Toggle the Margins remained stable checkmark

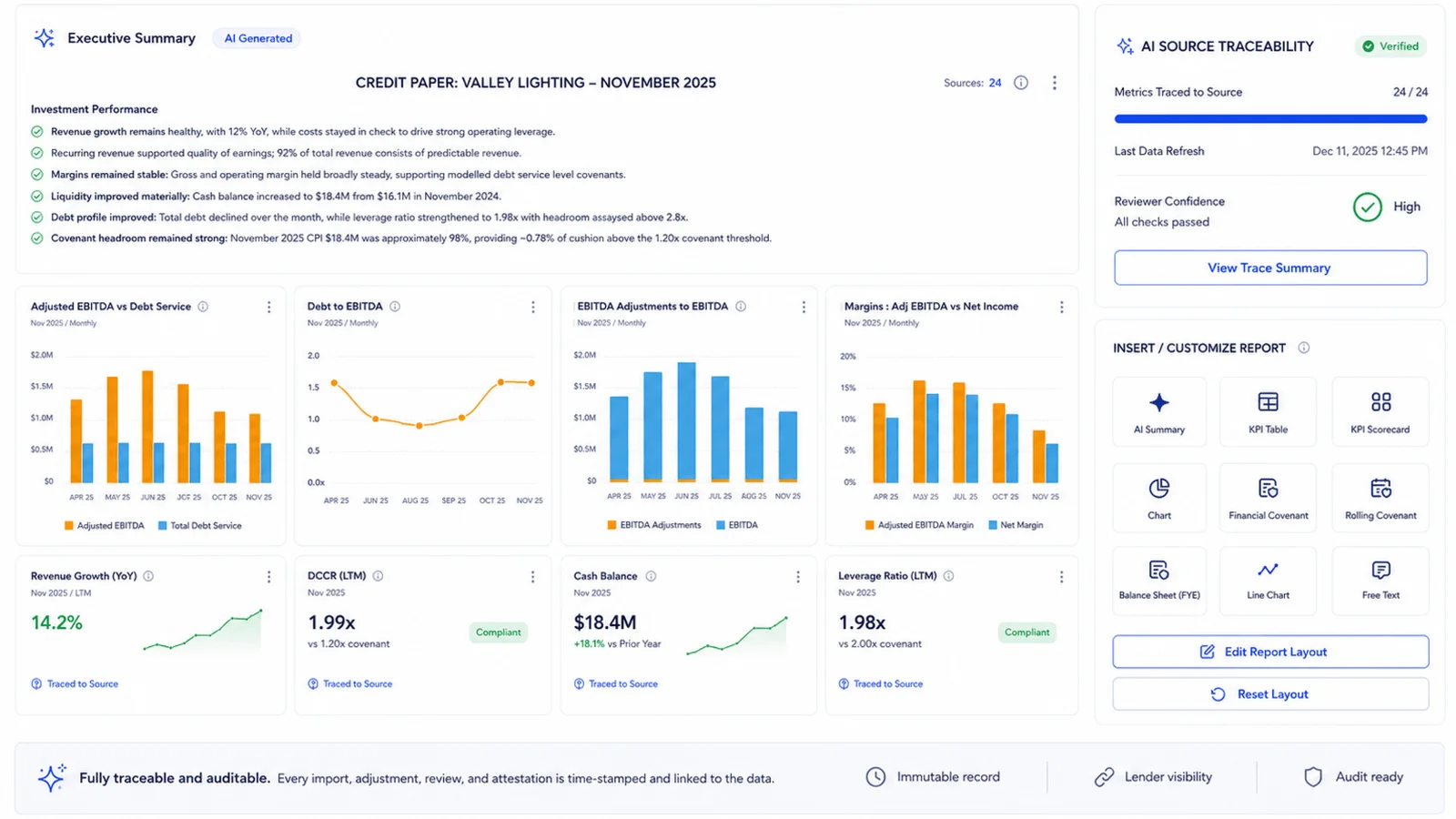[37, 175]
